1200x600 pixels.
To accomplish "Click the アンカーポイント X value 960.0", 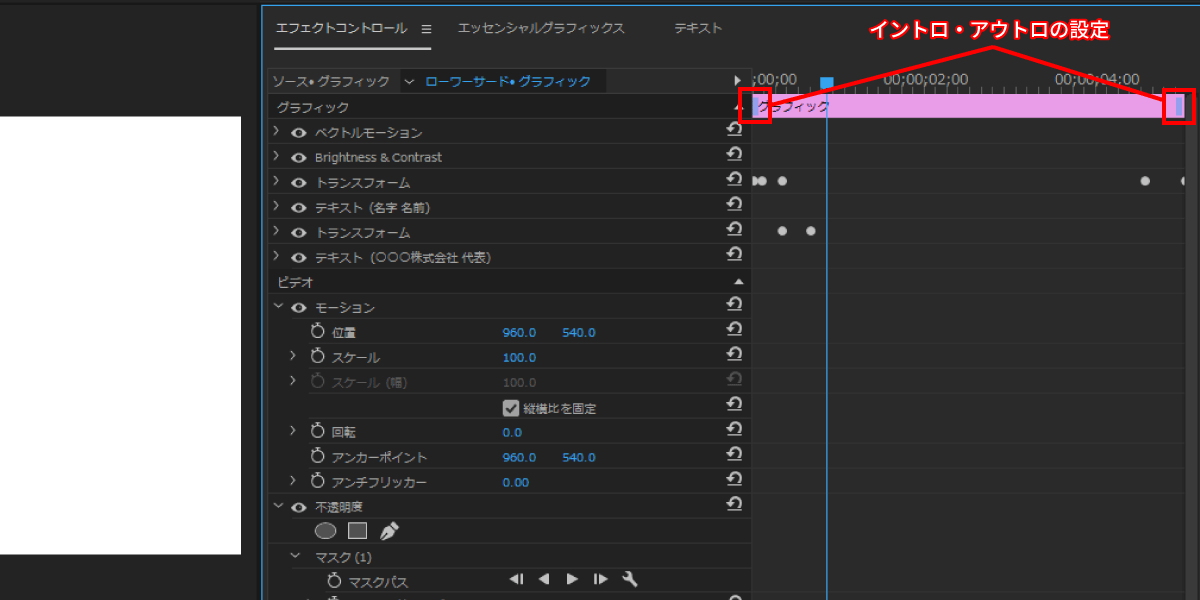I will pyautogui.click(x=519, y=457).
